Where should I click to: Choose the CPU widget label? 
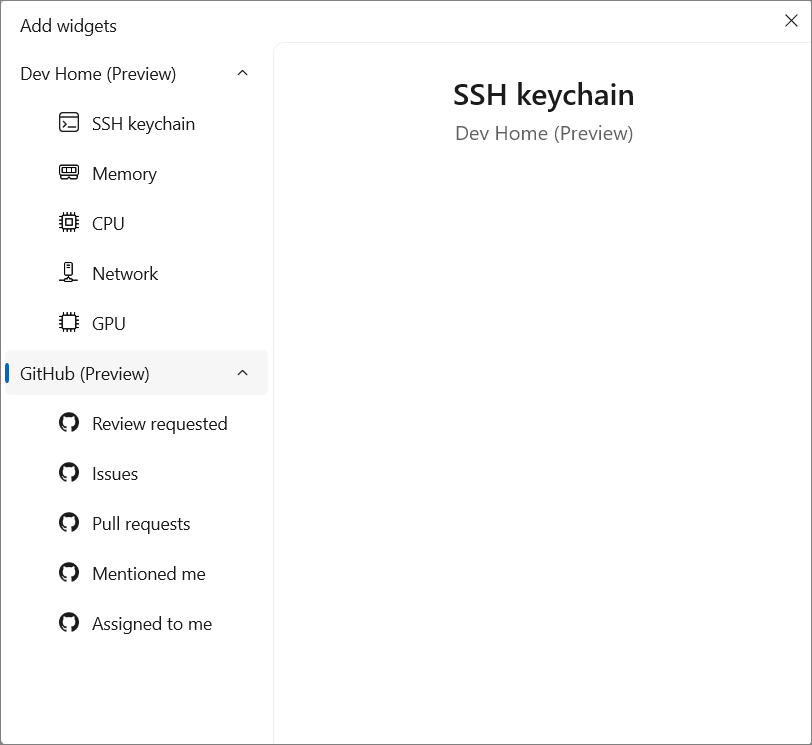pos(108,224)
